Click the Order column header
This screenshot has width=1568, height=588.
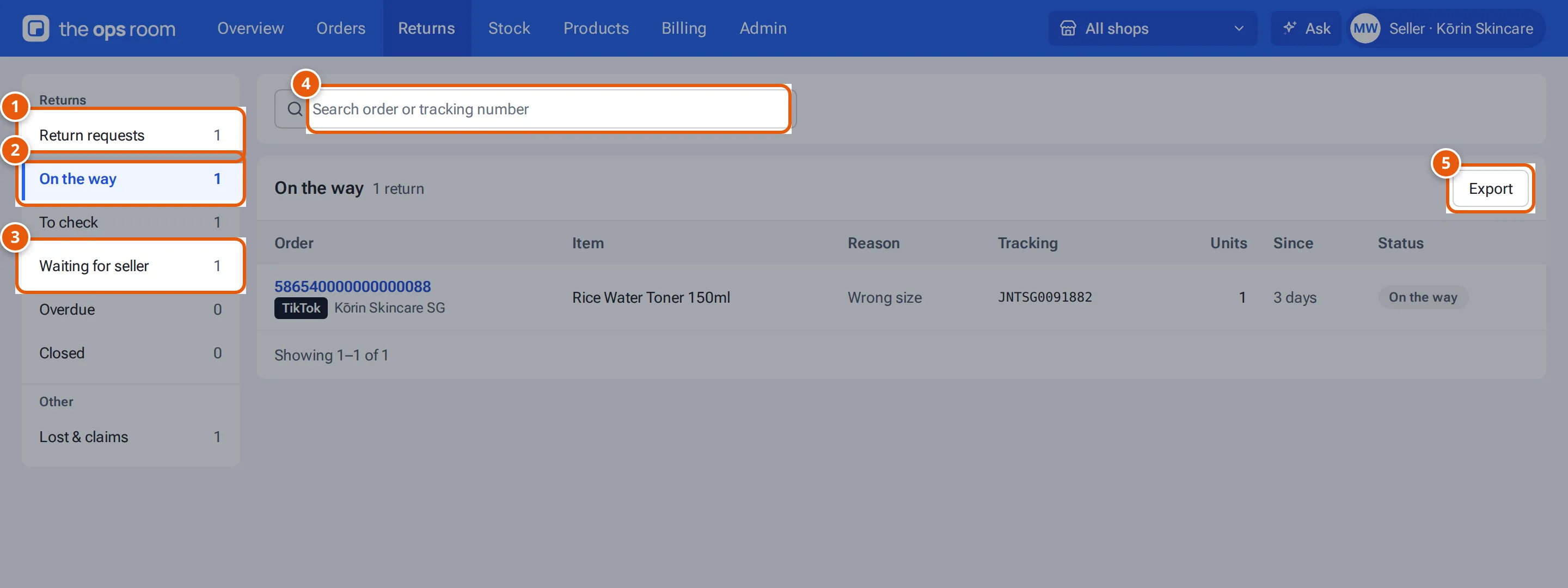tap(294, 243)
